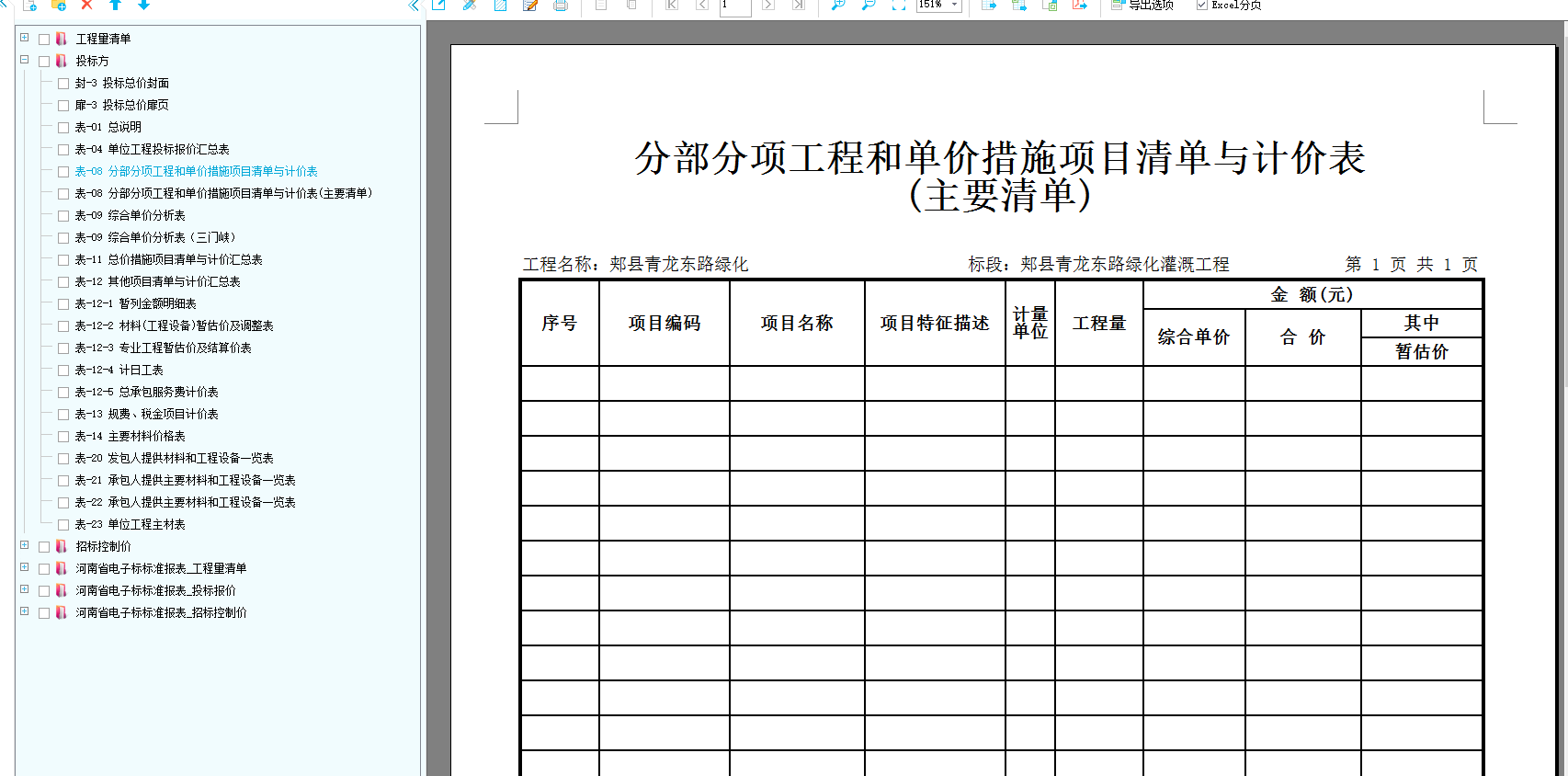
Task: Check the box for 表-12-4 计日工表
Action: pyautogui.click(x=63, y=371)
